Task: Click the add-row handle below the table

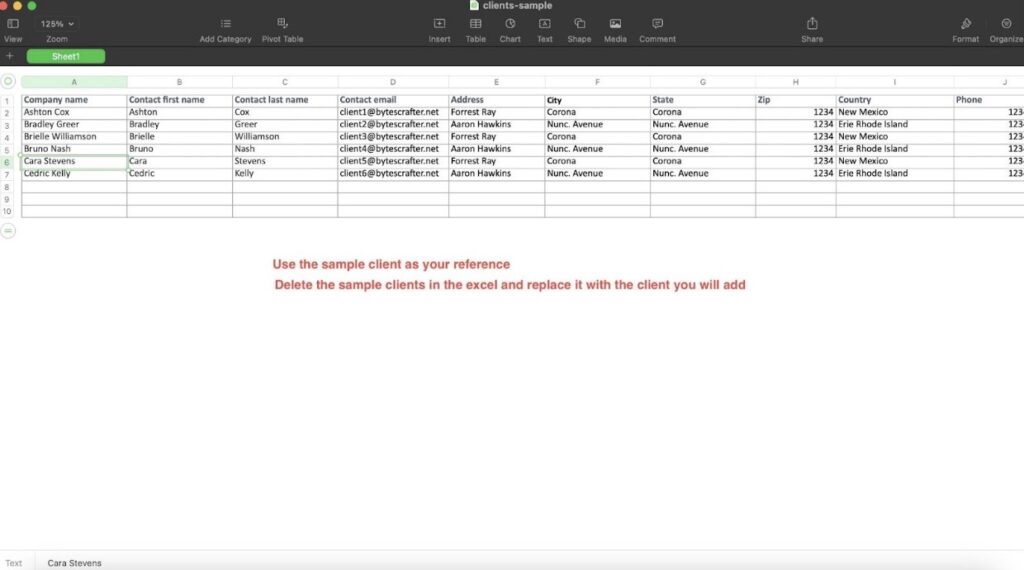Action: pos(9,231)
